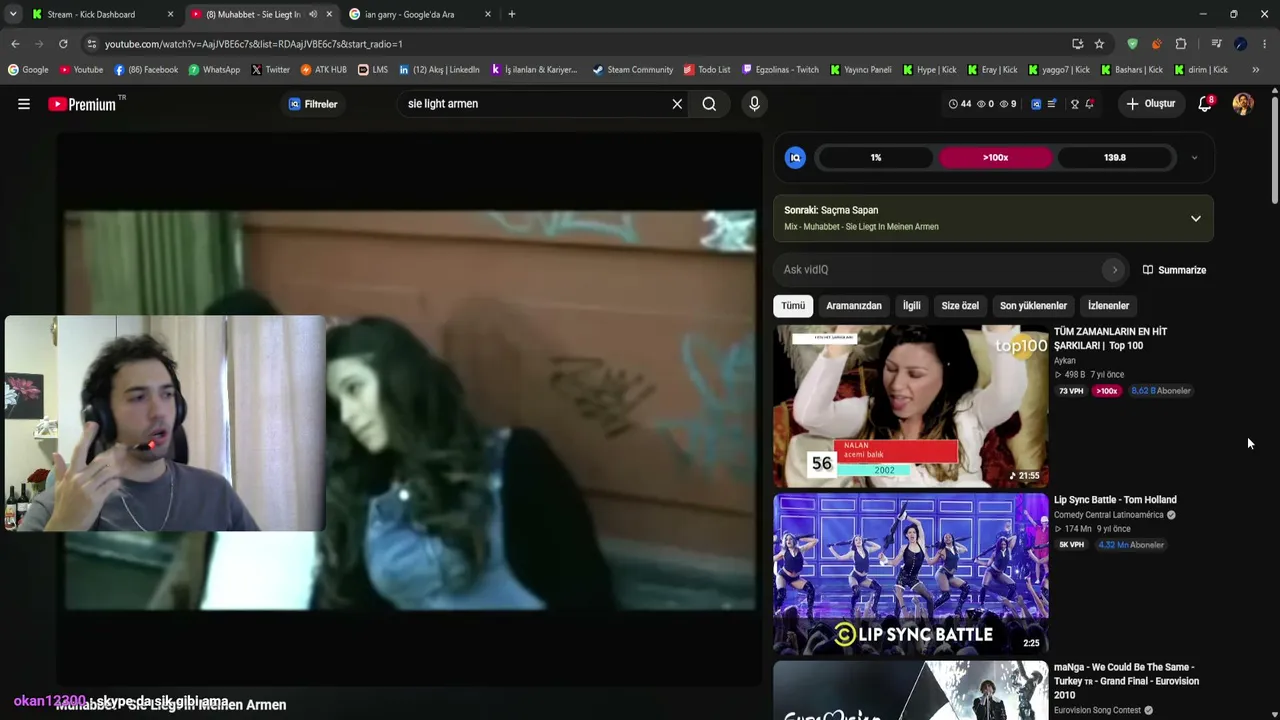Open maNga We Could Be The Same video title
Screen dimensions: 1280x720
1126,681
